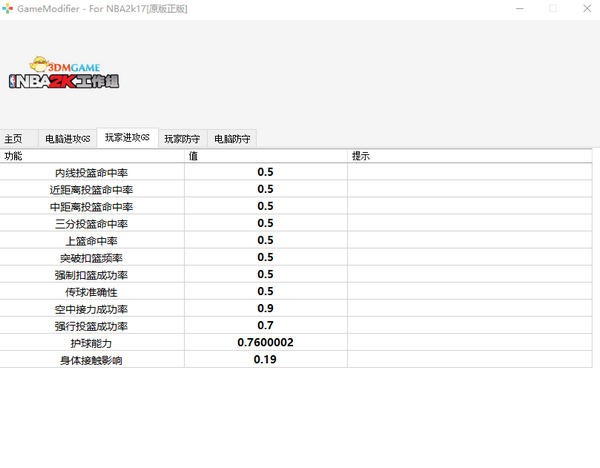This screenshot has height=468, width=600.
Task: Edit the value of 强制扣篮成功率
Action: point(266,274)
